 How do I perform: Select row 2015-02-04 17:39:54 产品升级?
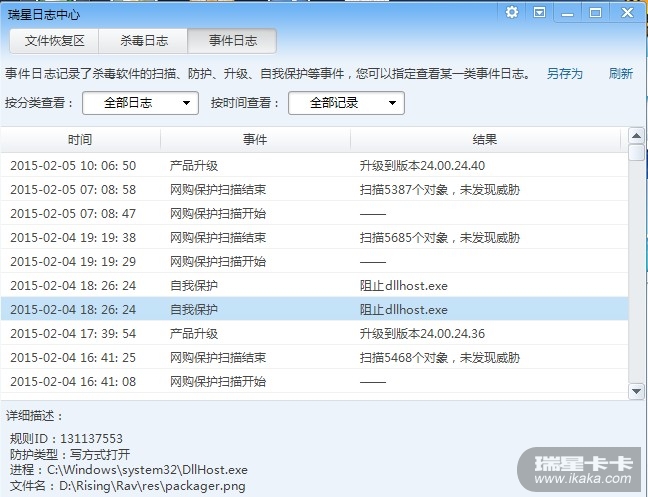click(314, 333)
